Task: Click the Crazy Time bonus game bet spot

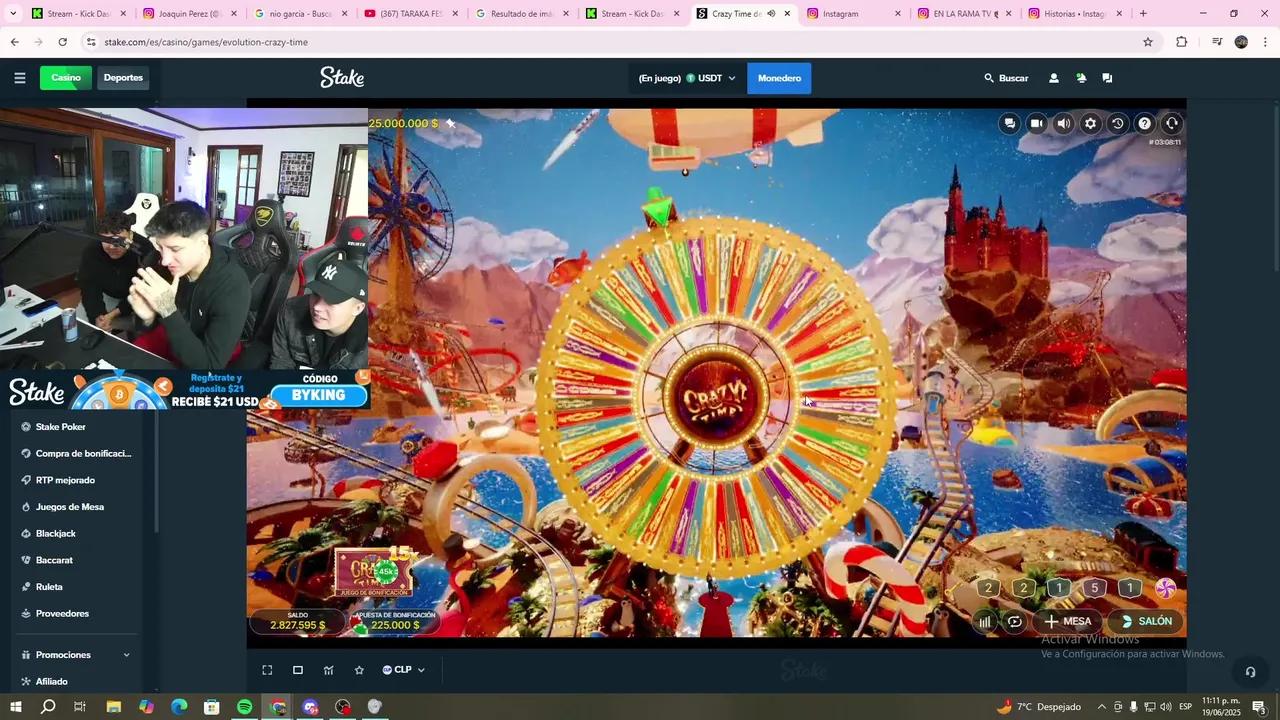Action: pyautogui.click(x=375, y=573)
